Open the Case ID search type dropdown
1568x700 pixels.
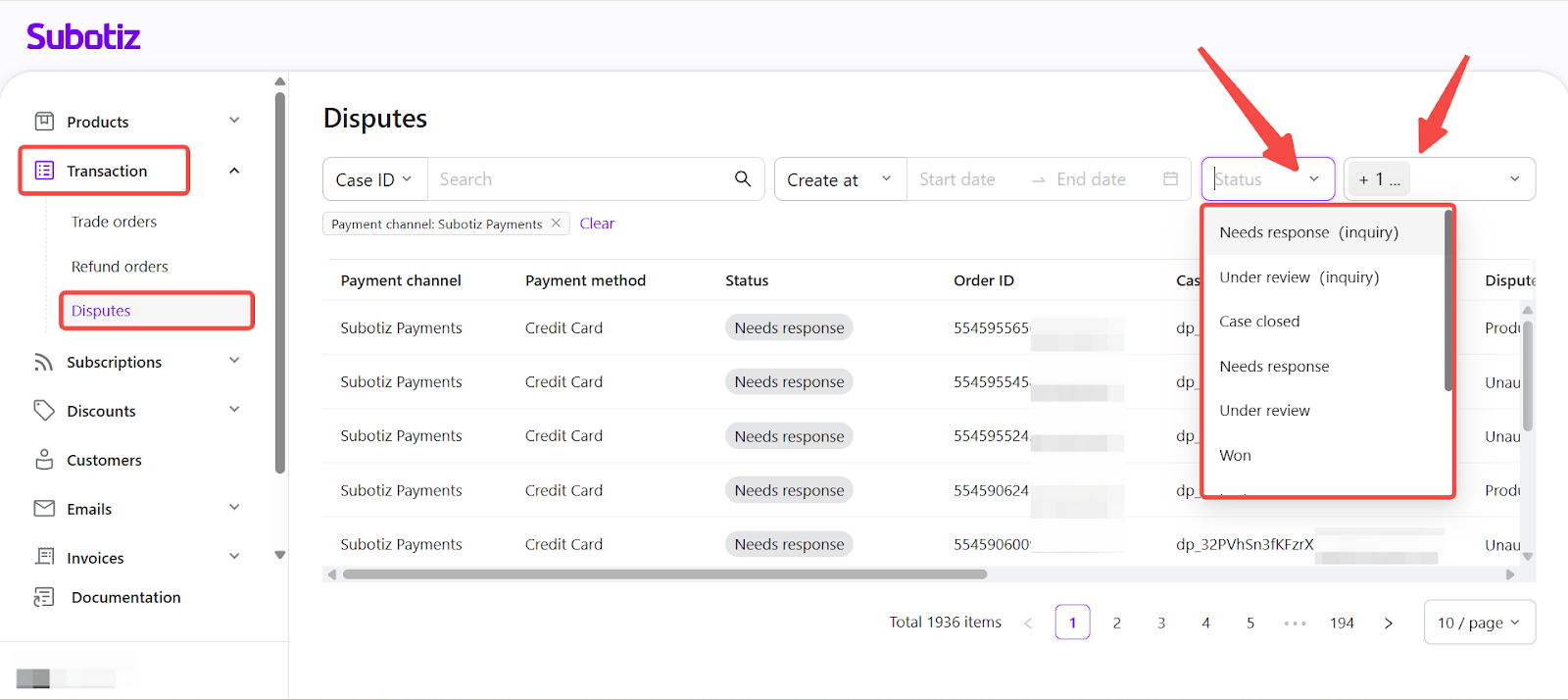[x=374, y=179]
